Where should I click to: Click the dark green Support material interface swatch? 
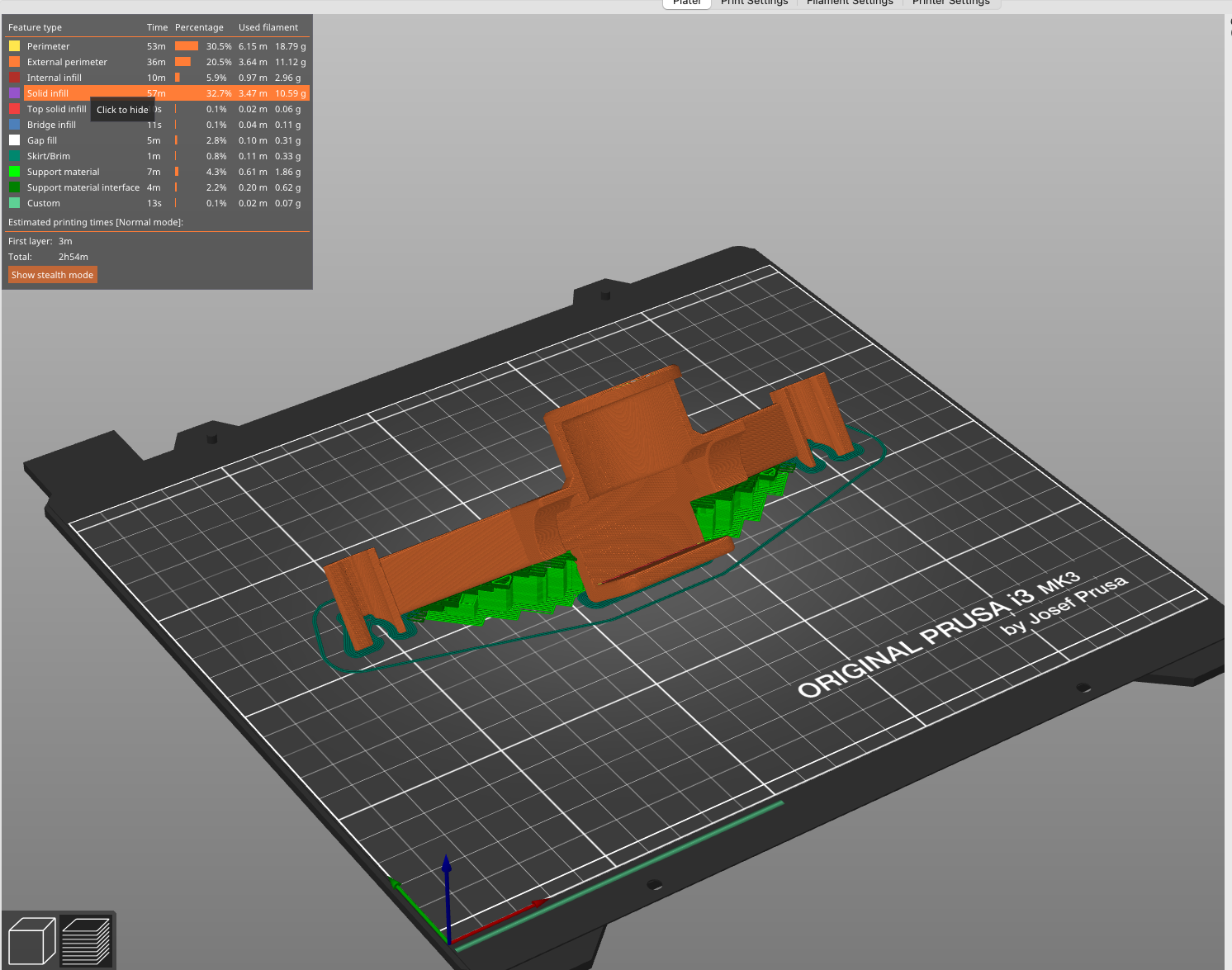14,187
